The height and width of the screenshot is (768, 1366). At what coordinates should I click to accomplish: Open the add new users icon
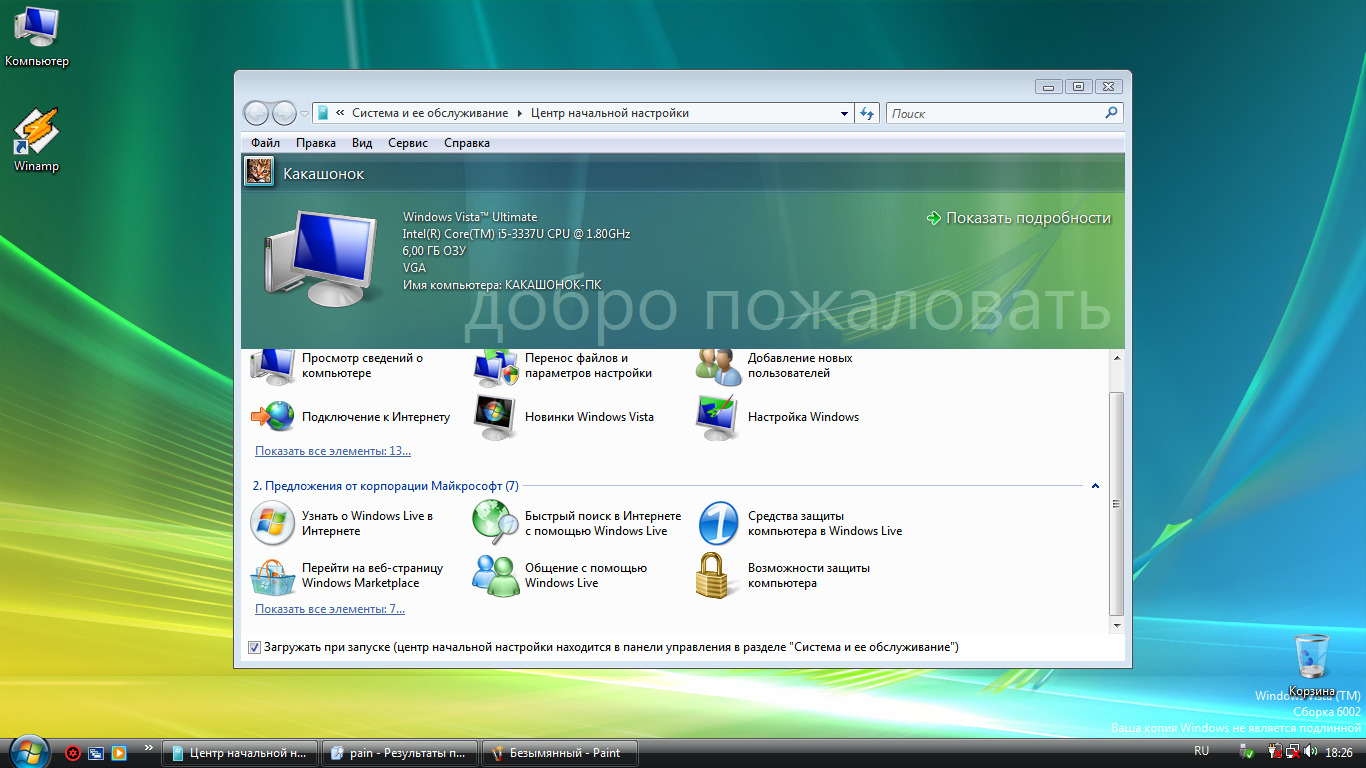(x=718, y=366)
